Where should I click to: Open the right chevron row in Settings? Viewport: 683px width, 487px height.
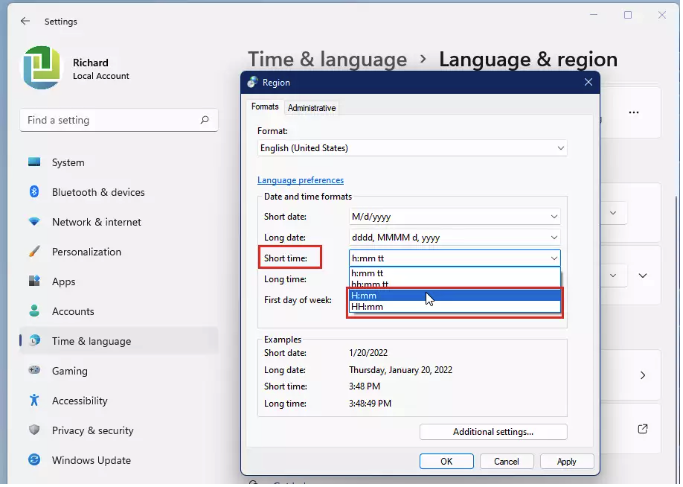point(642,375)
